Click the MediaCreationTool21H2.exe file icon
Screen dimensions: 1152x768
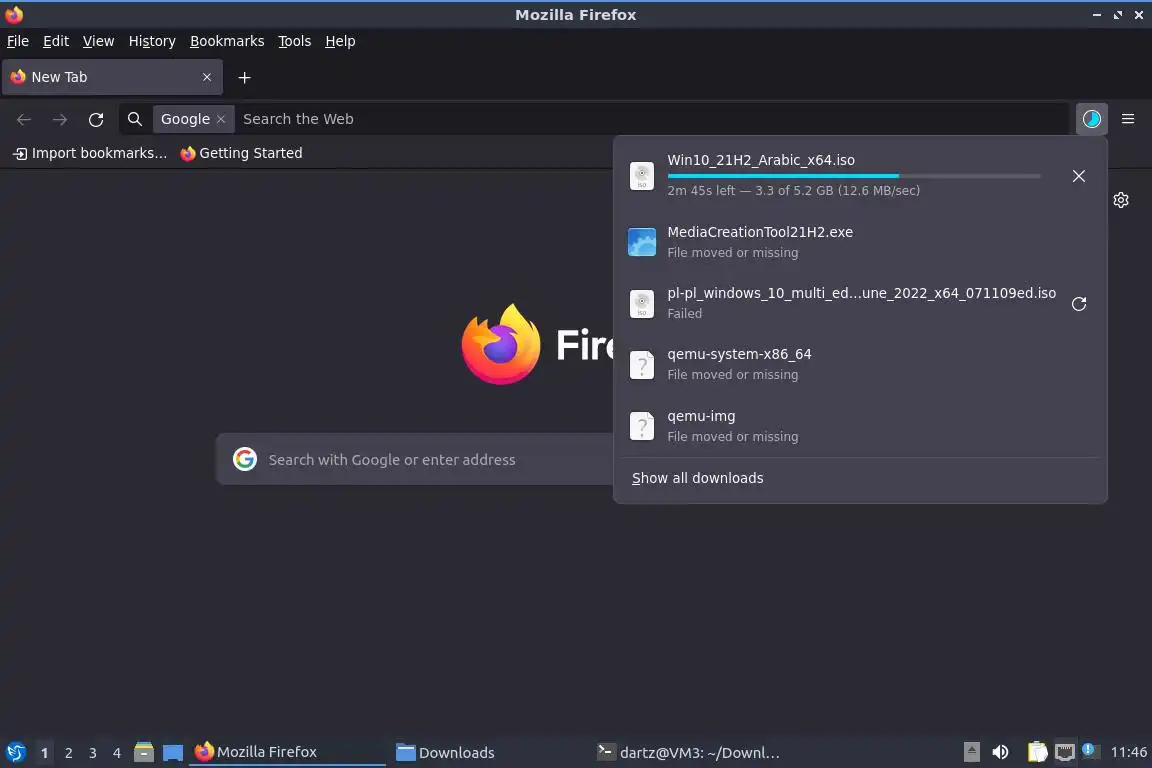pos(641,242)
